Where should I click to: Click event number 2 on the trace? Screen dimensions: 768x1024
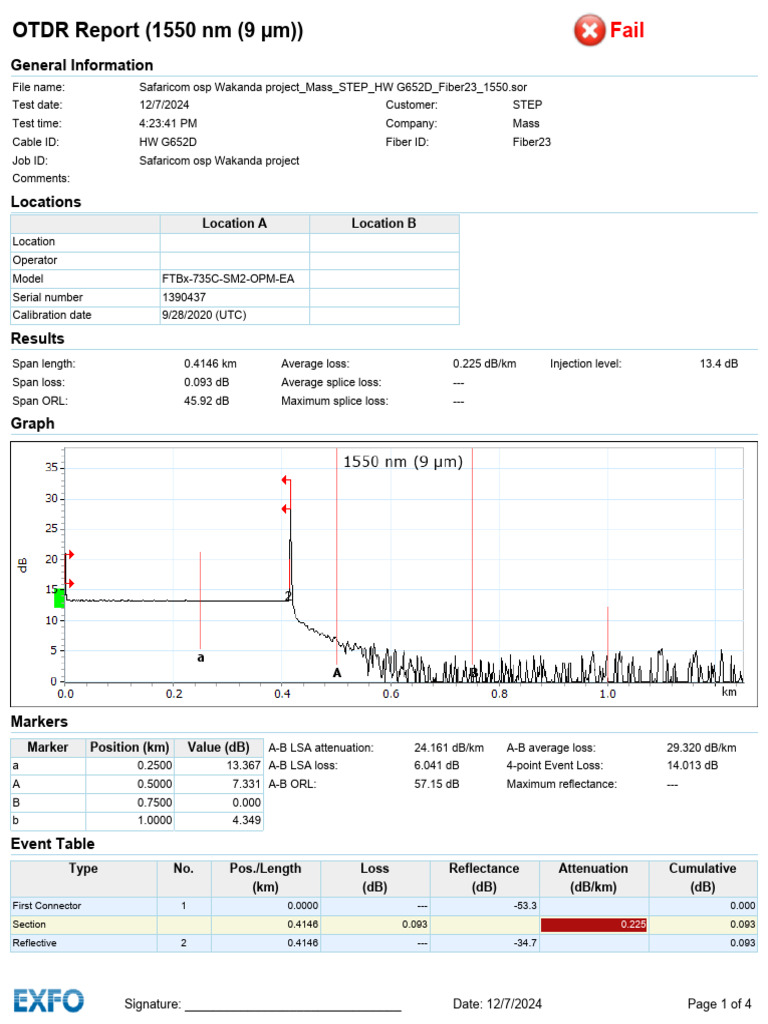point(288,596)
